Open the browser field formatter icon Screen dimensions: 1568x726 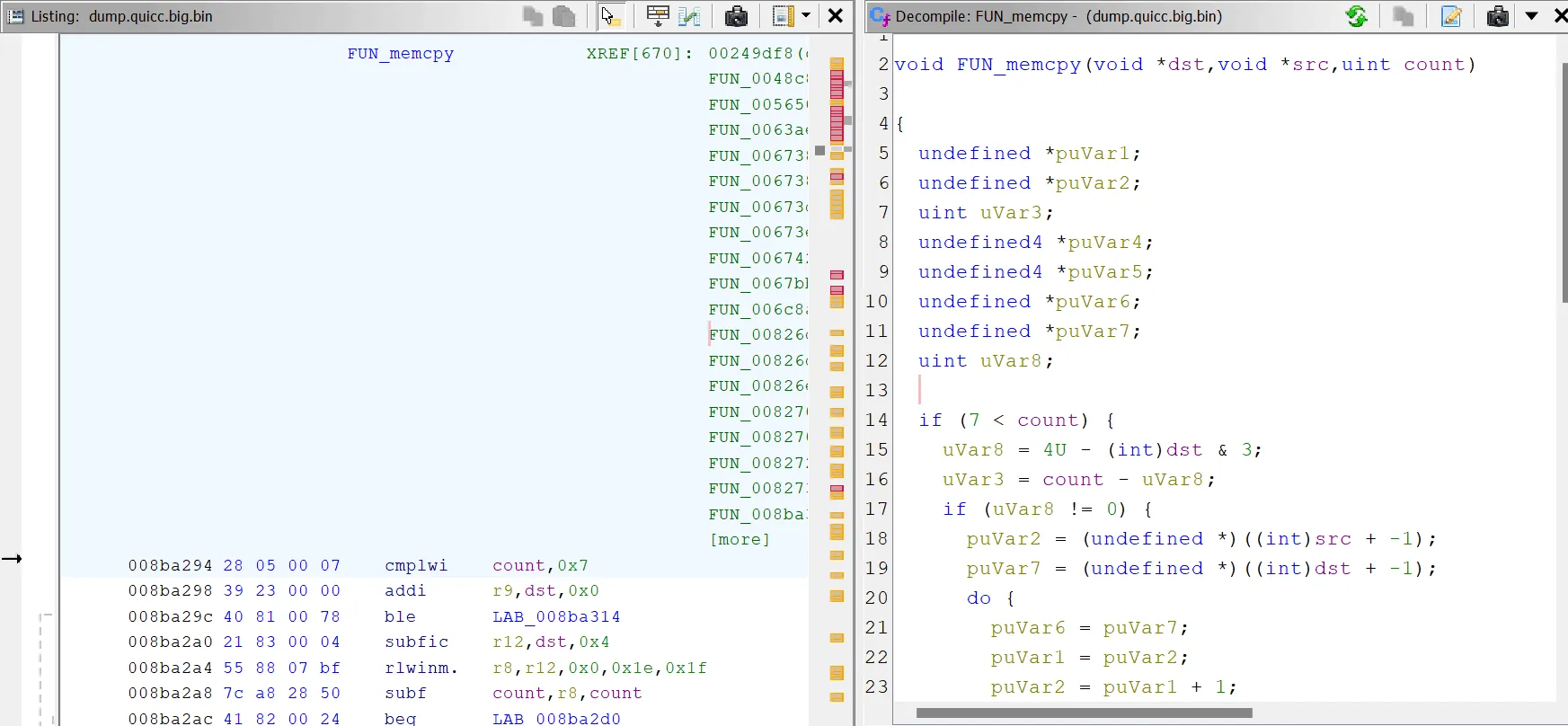(x=658, y=16)
